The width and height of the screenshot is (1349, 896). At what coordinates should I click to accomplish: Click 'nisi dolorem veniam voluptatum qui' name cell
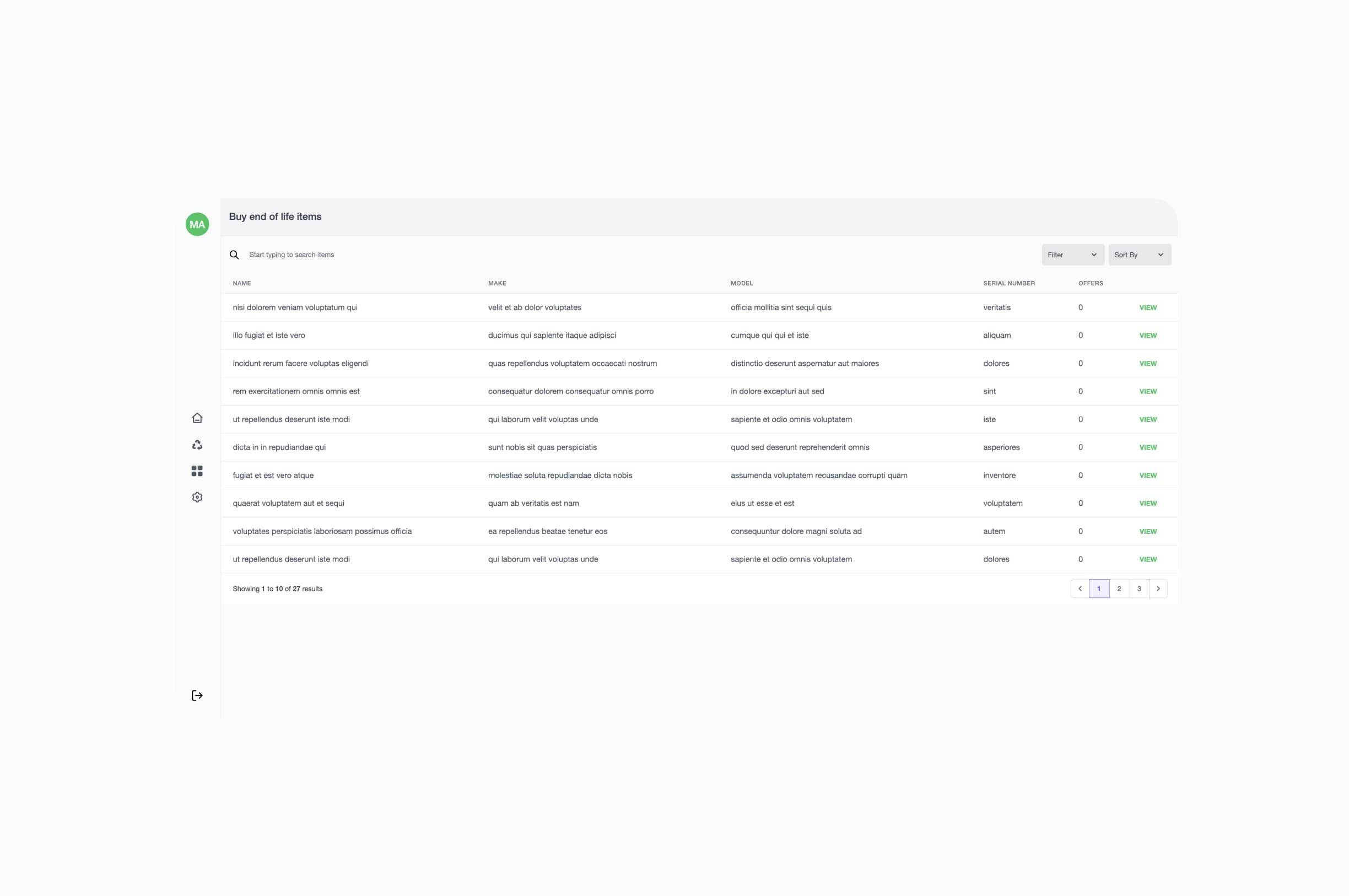coord(295,307)
